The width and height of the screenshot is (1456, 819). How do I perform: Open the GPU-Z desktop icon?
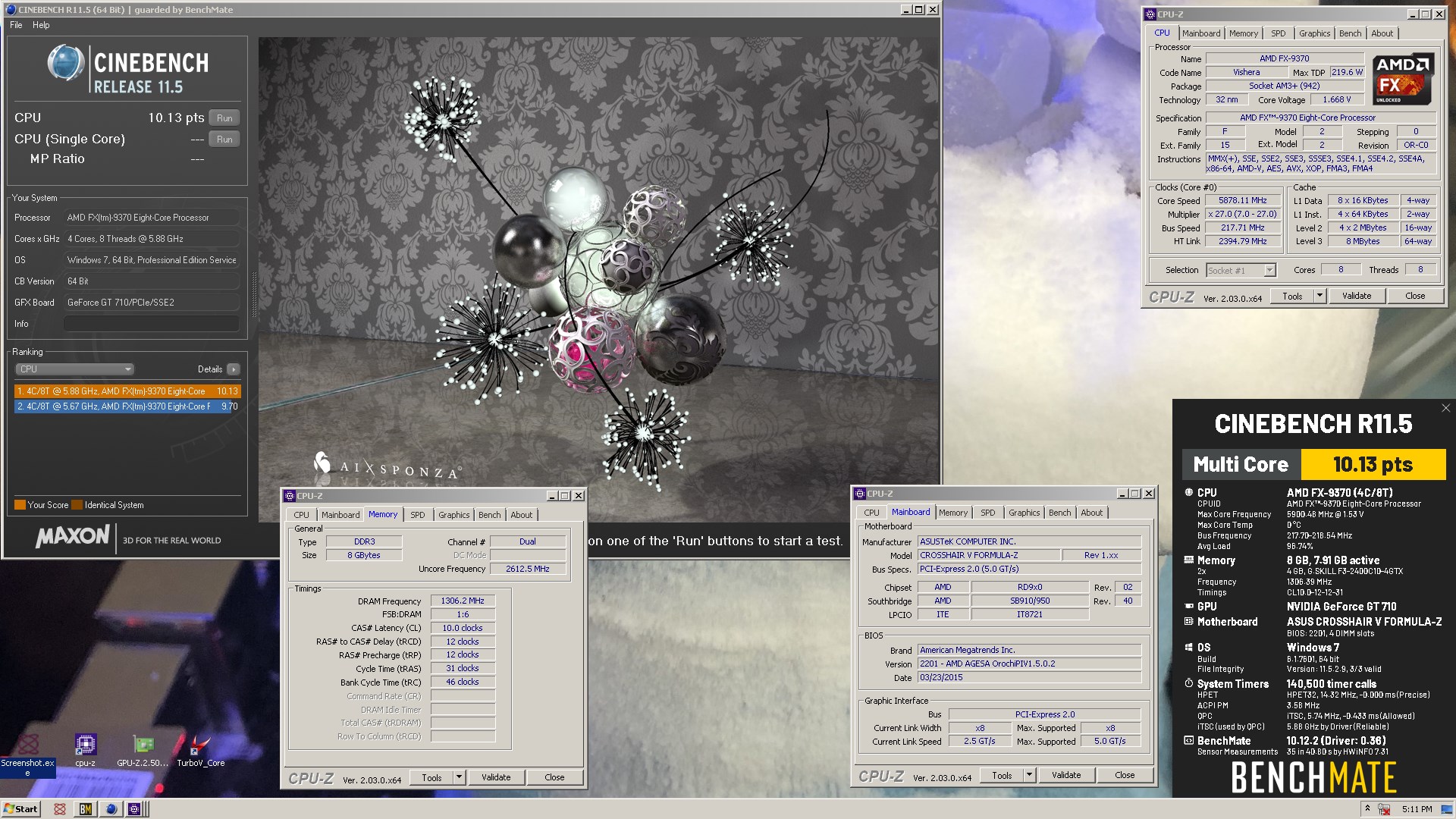(x=143, y=751)
